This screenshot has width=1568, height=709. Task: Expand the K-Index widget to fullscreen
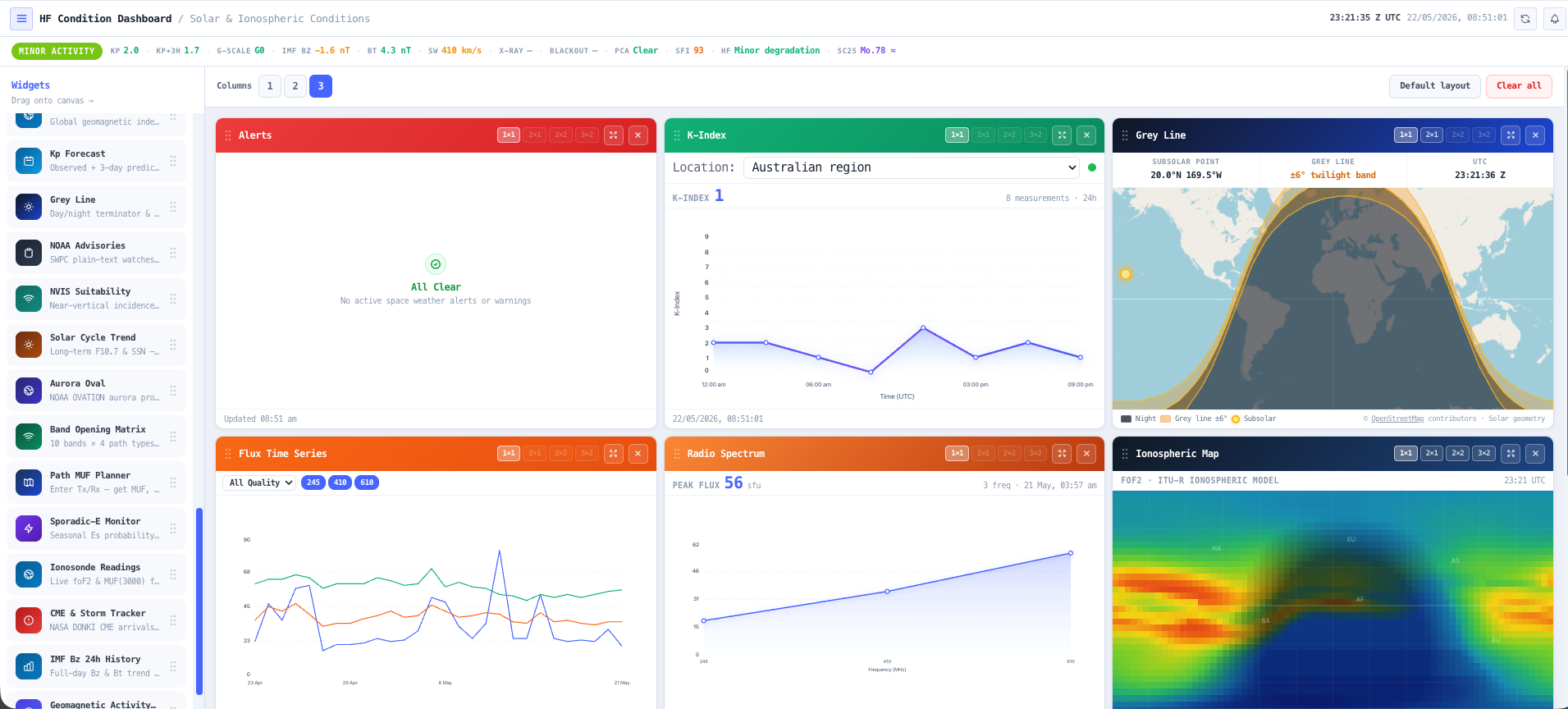(1063, 135)
